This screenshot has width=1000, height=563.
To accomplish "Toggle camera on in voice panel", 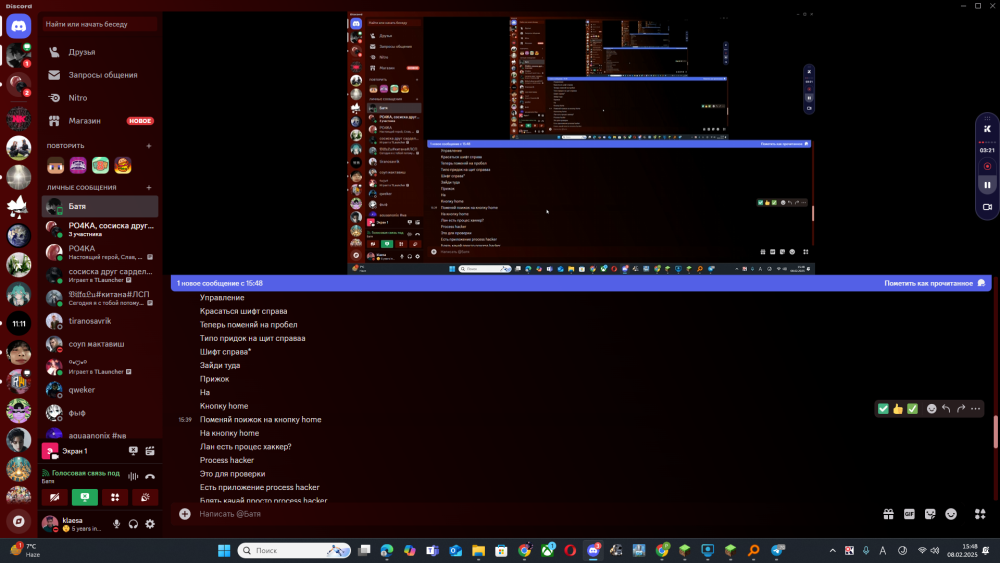I will pos(54,497).
